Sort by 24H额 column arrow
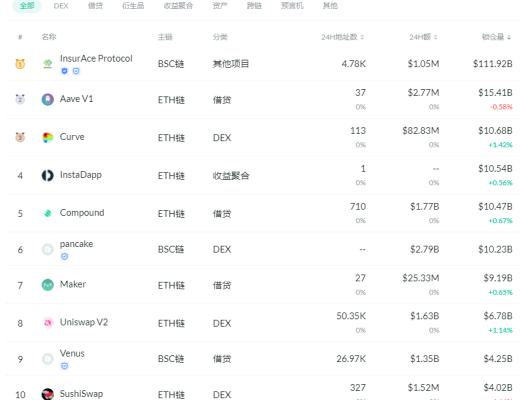Screen dimensions: 520x400 pos(436,37)
